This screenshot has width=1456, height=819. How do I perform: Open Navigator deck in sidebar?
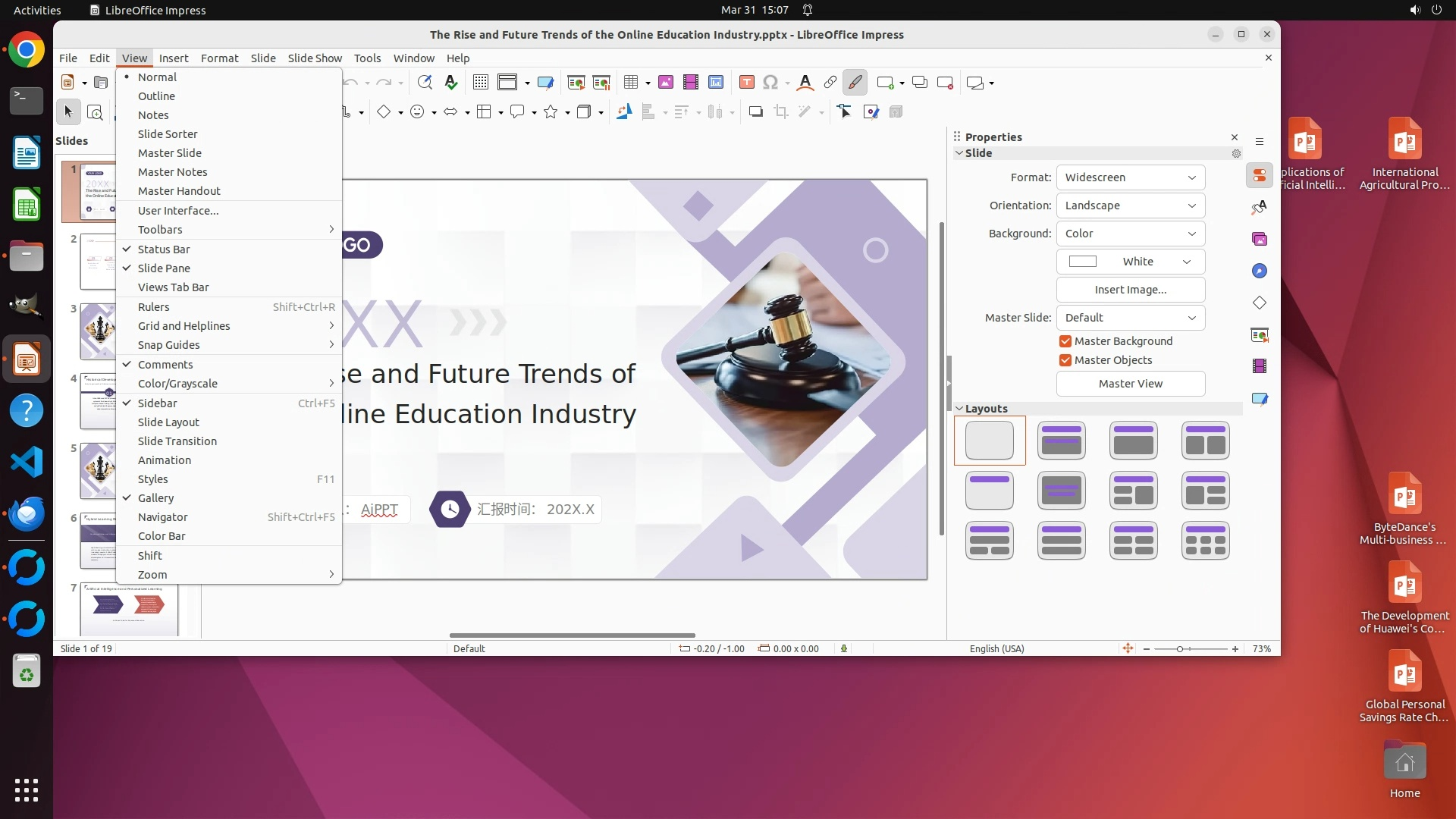1259,271
